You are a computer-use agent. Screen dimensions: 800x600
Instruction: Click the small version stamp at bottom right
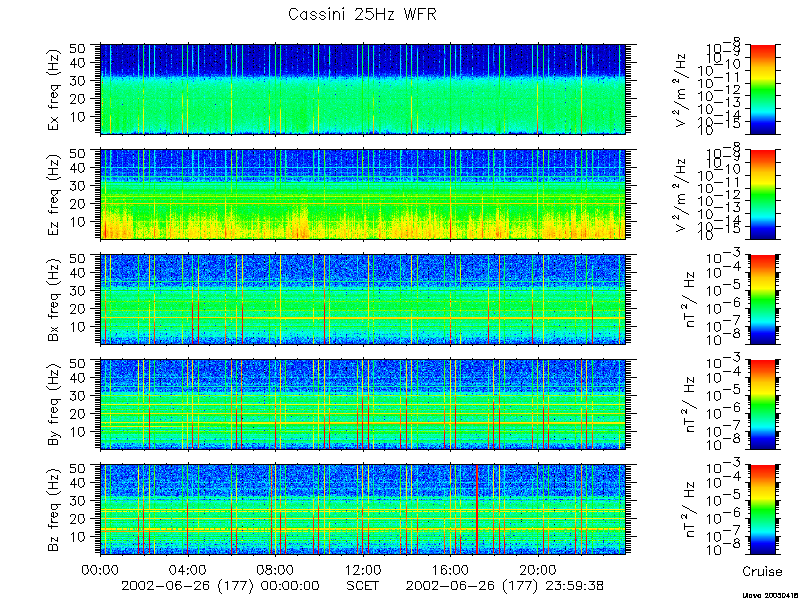point(768,595)
